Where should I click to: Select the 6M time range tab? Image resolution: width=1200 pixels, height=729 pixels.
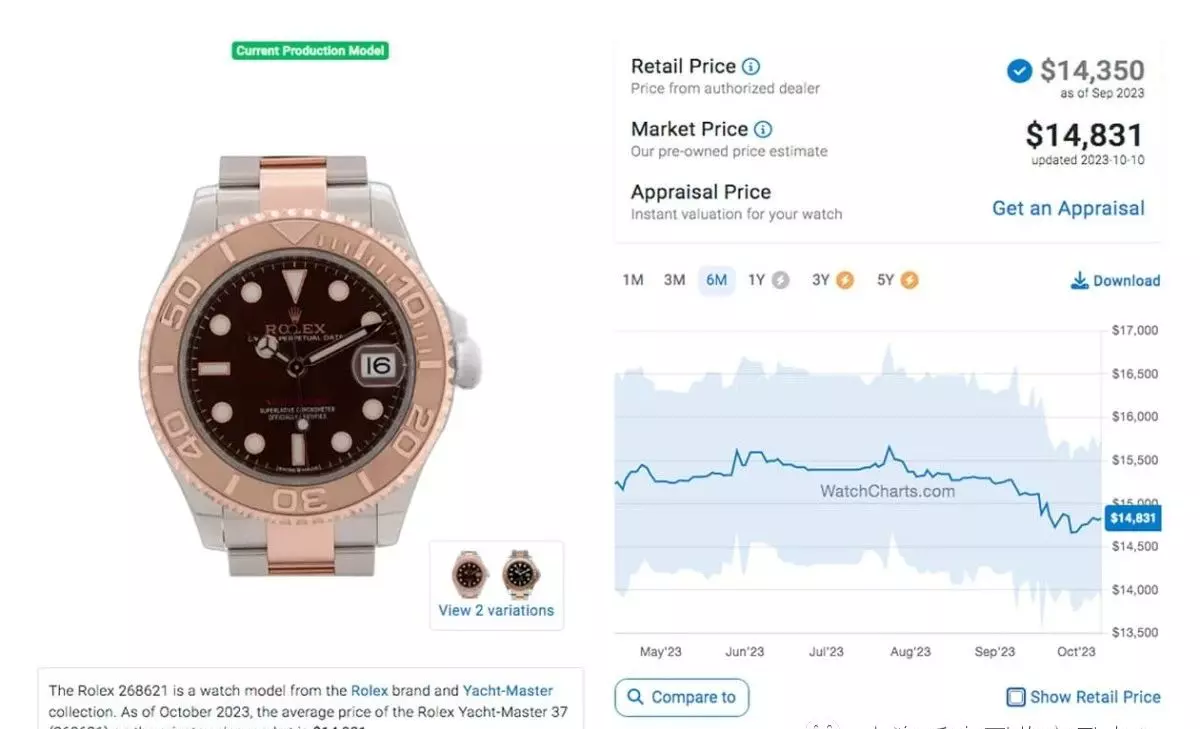(716, 280)
